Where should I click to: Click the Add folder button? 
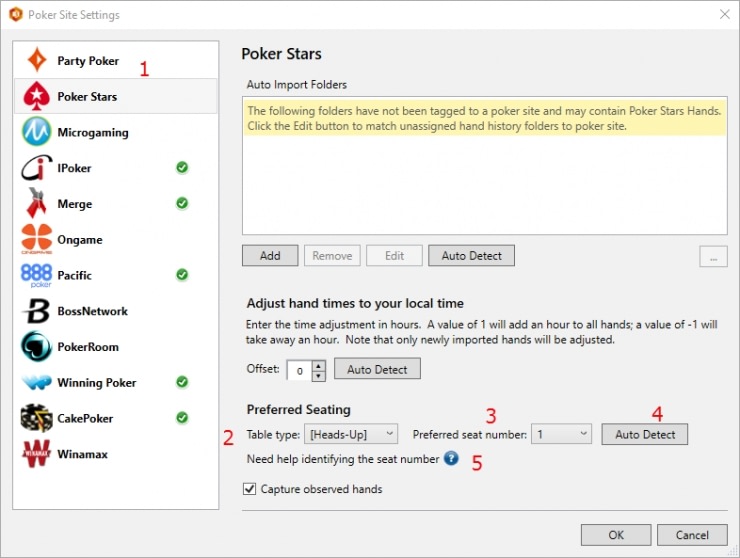(x=270, y=255)
